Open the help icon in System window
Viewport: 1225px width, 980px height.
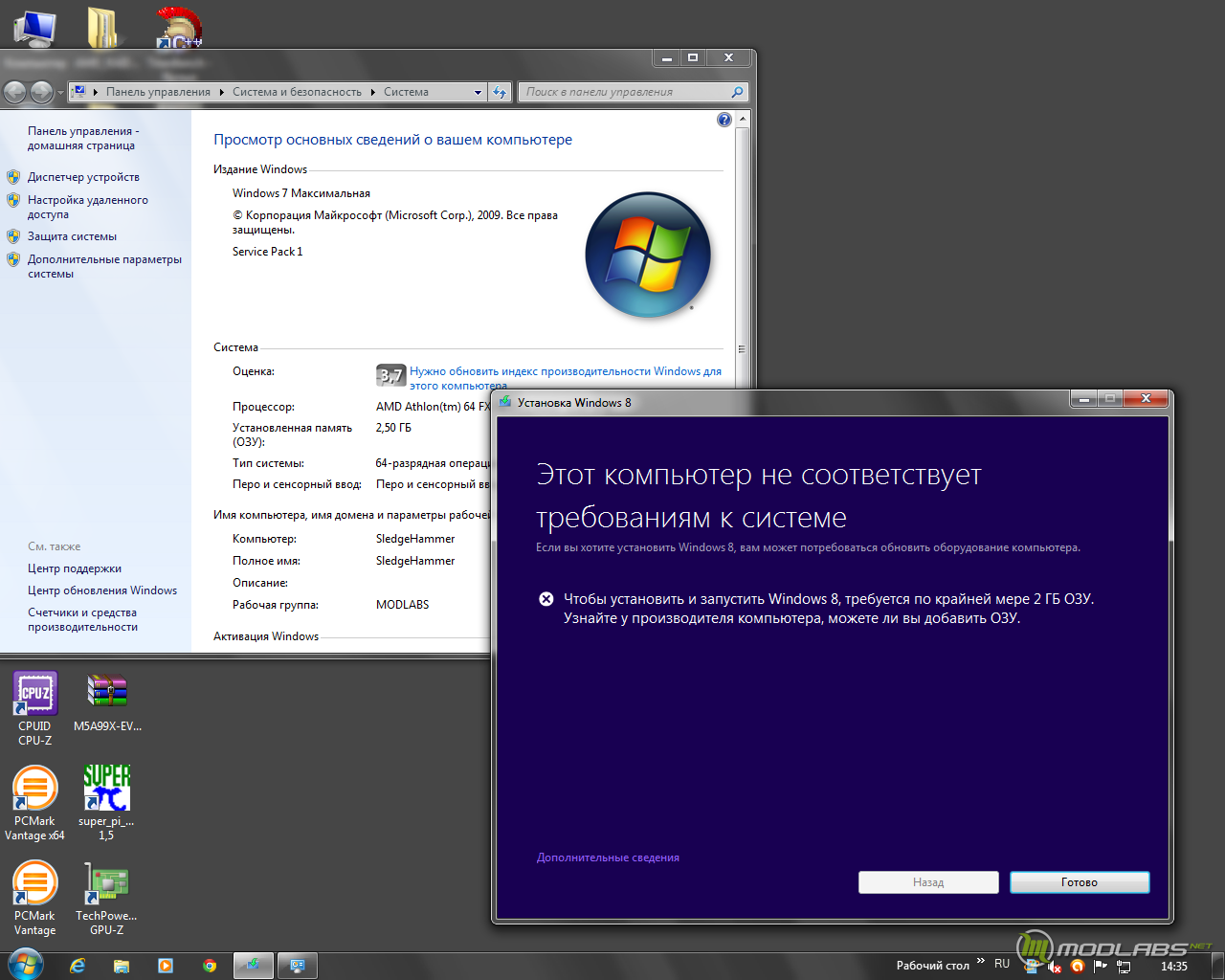coord(724,120)
